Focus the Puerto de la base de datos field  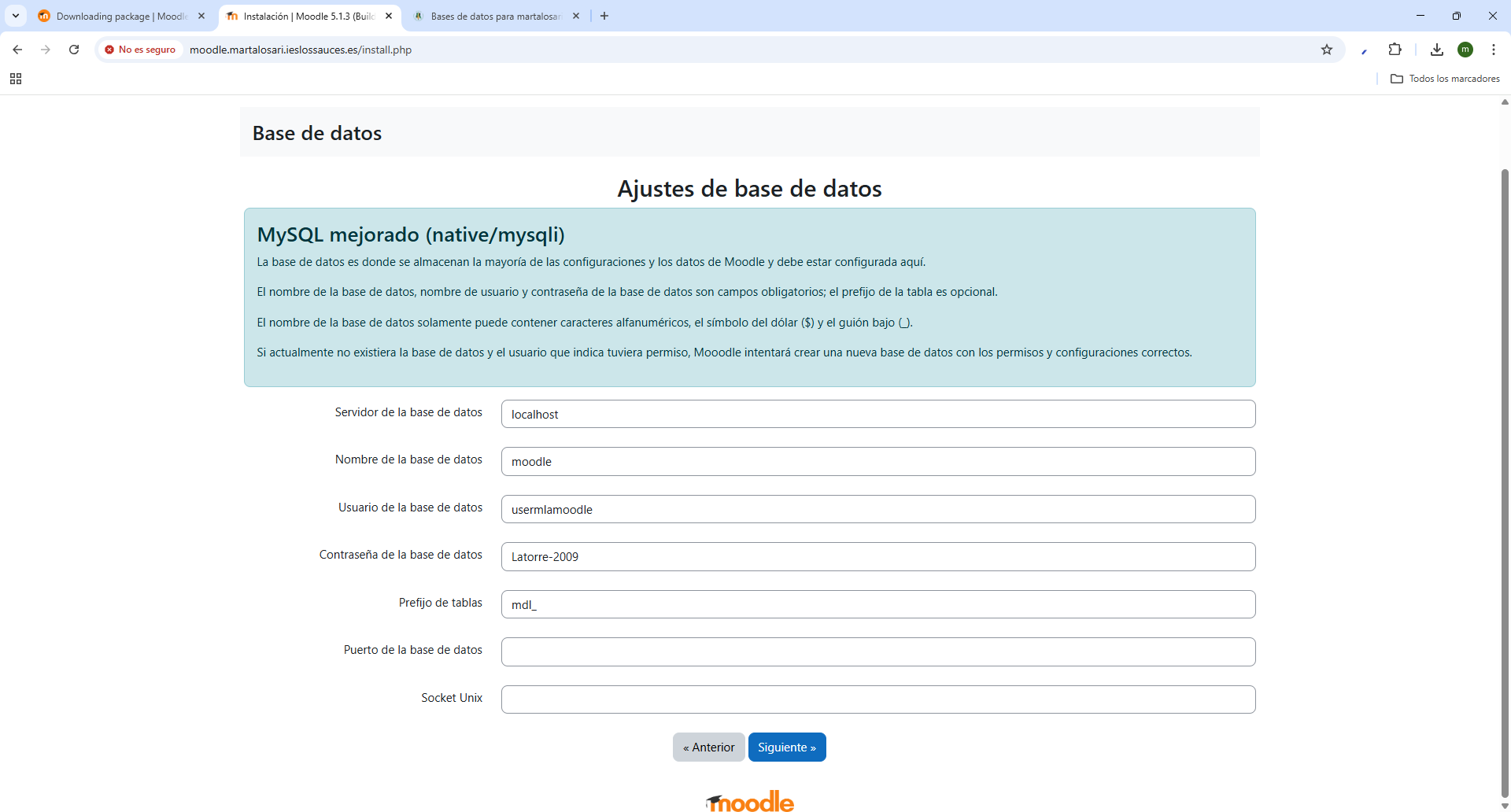pos(878,652)
